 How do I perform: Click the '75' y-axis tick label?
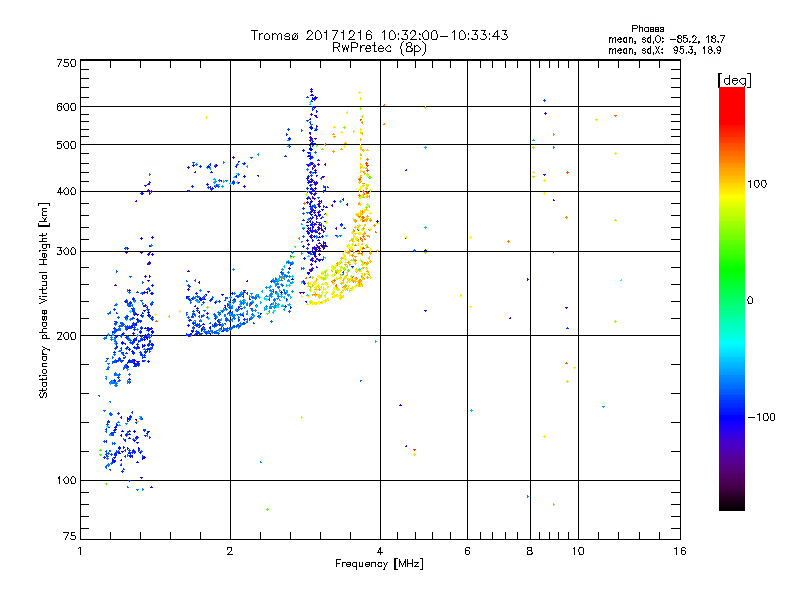[70, 536]
